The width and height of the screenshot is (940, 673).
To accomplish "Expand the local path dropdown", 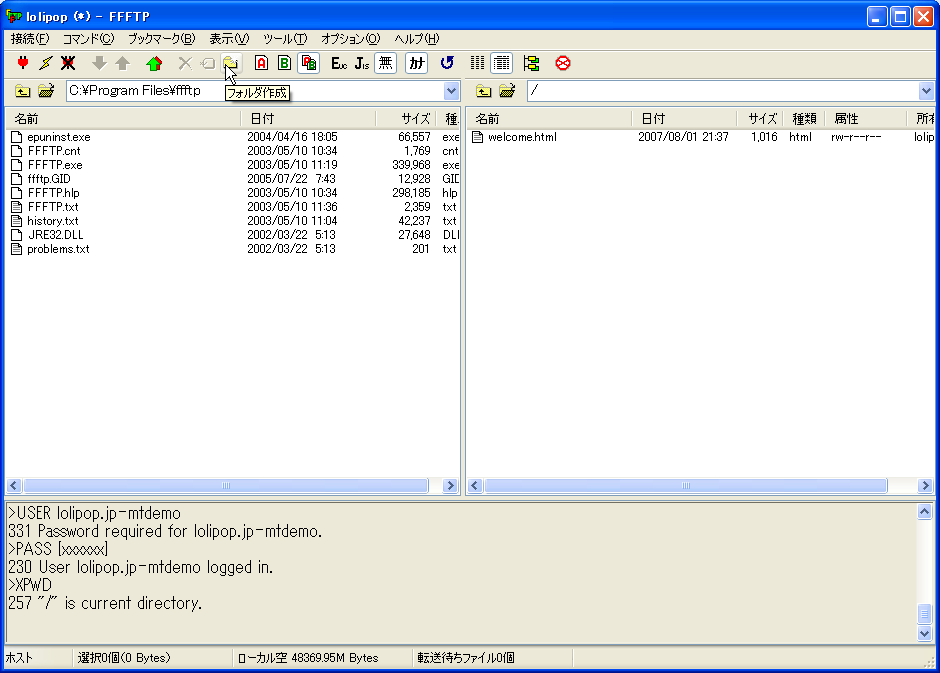I will [451, 91].
